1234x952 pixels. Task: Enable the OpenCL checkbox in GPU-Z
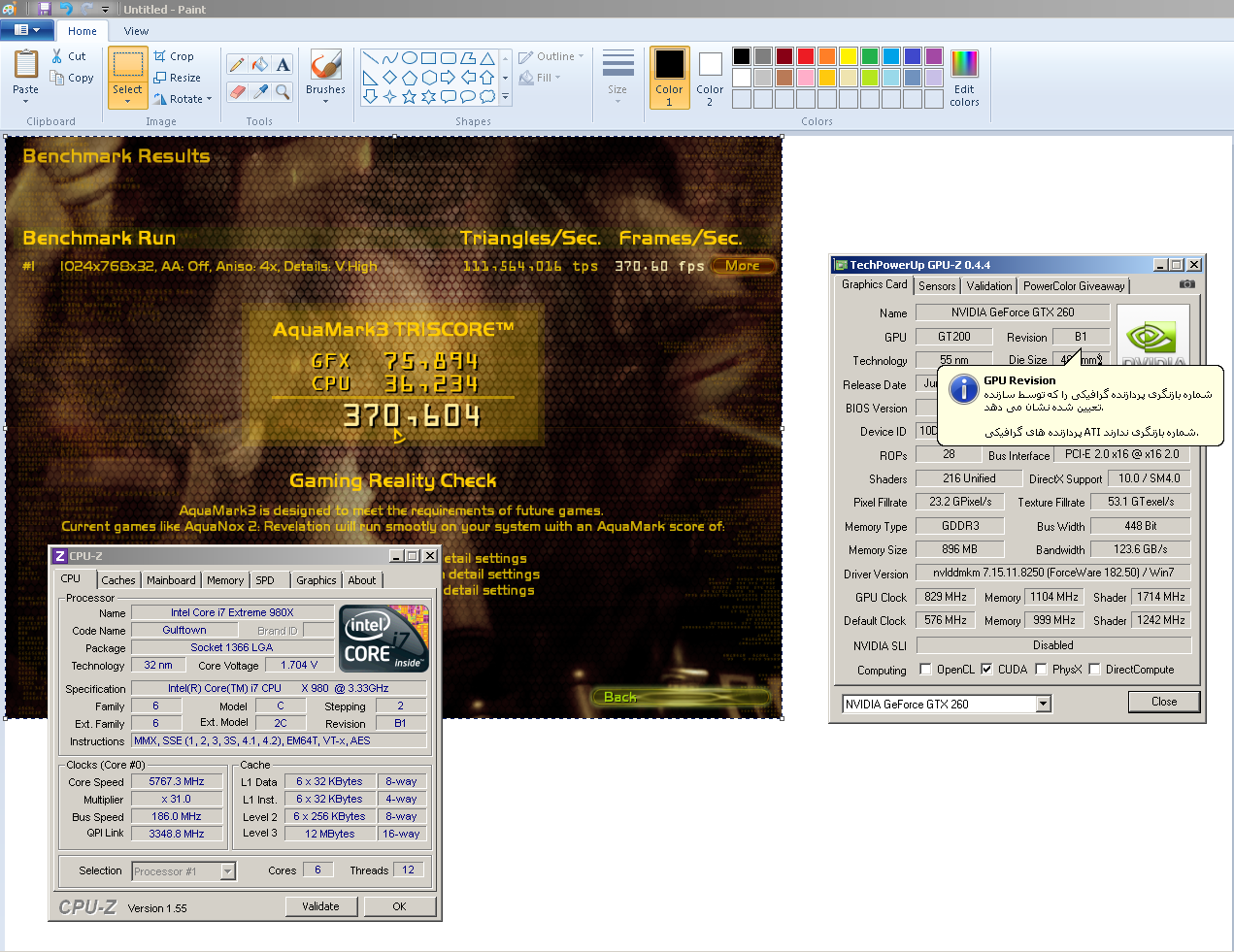point(925,669)
